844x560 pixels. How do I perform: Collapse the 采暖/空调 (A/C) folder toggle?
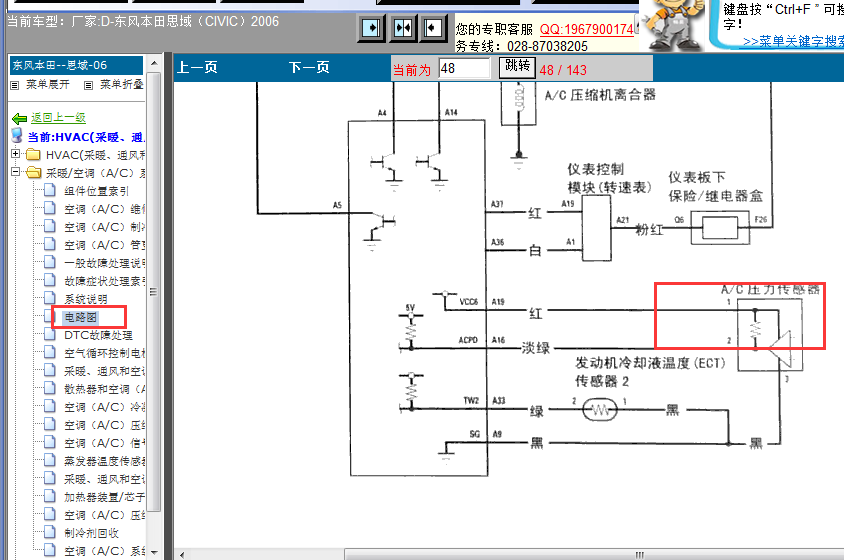pos(16,172)
